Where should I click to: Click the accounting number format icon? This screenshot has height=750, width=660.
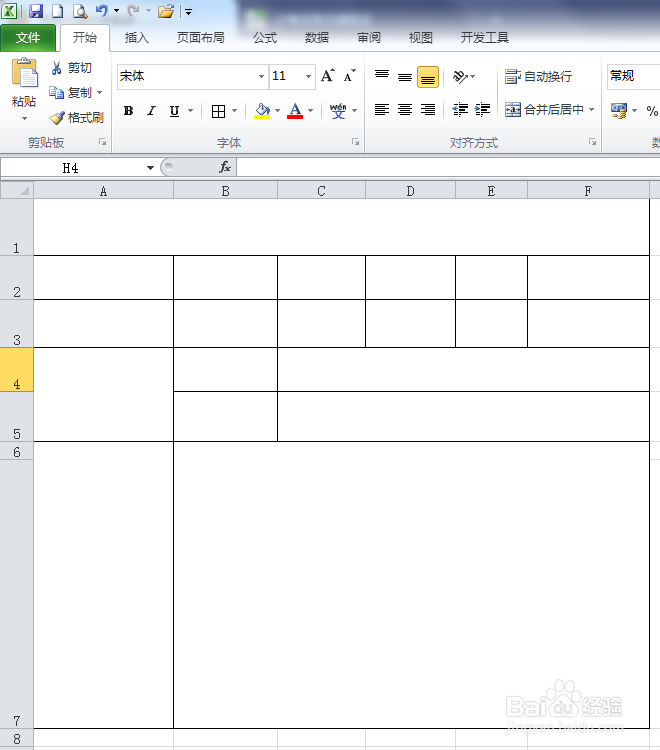pyautogui.click(x=619, y=111)
